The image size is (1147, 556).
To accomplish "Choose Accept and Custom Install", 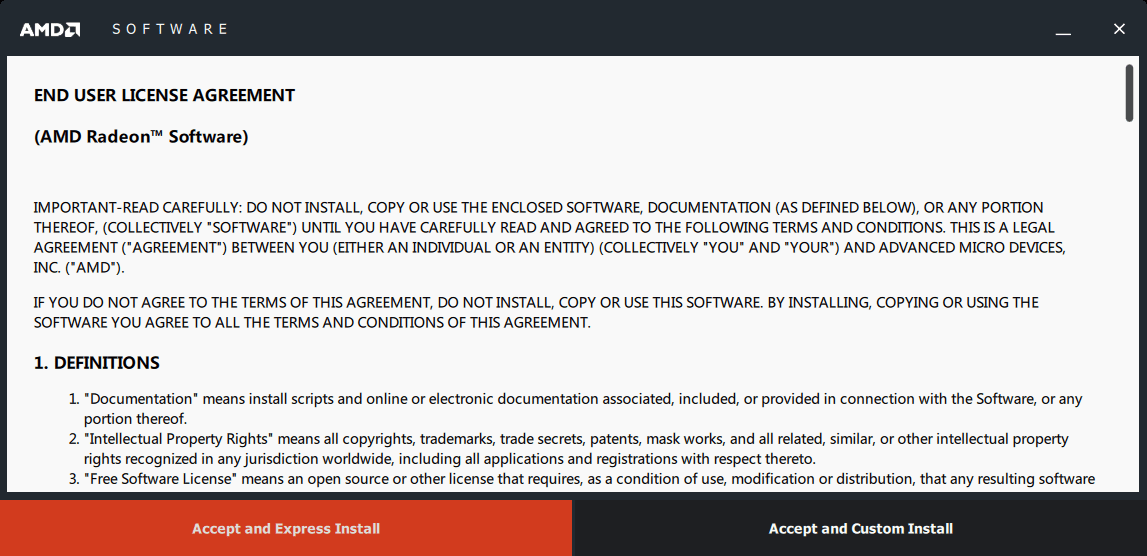I will [860, 528].
